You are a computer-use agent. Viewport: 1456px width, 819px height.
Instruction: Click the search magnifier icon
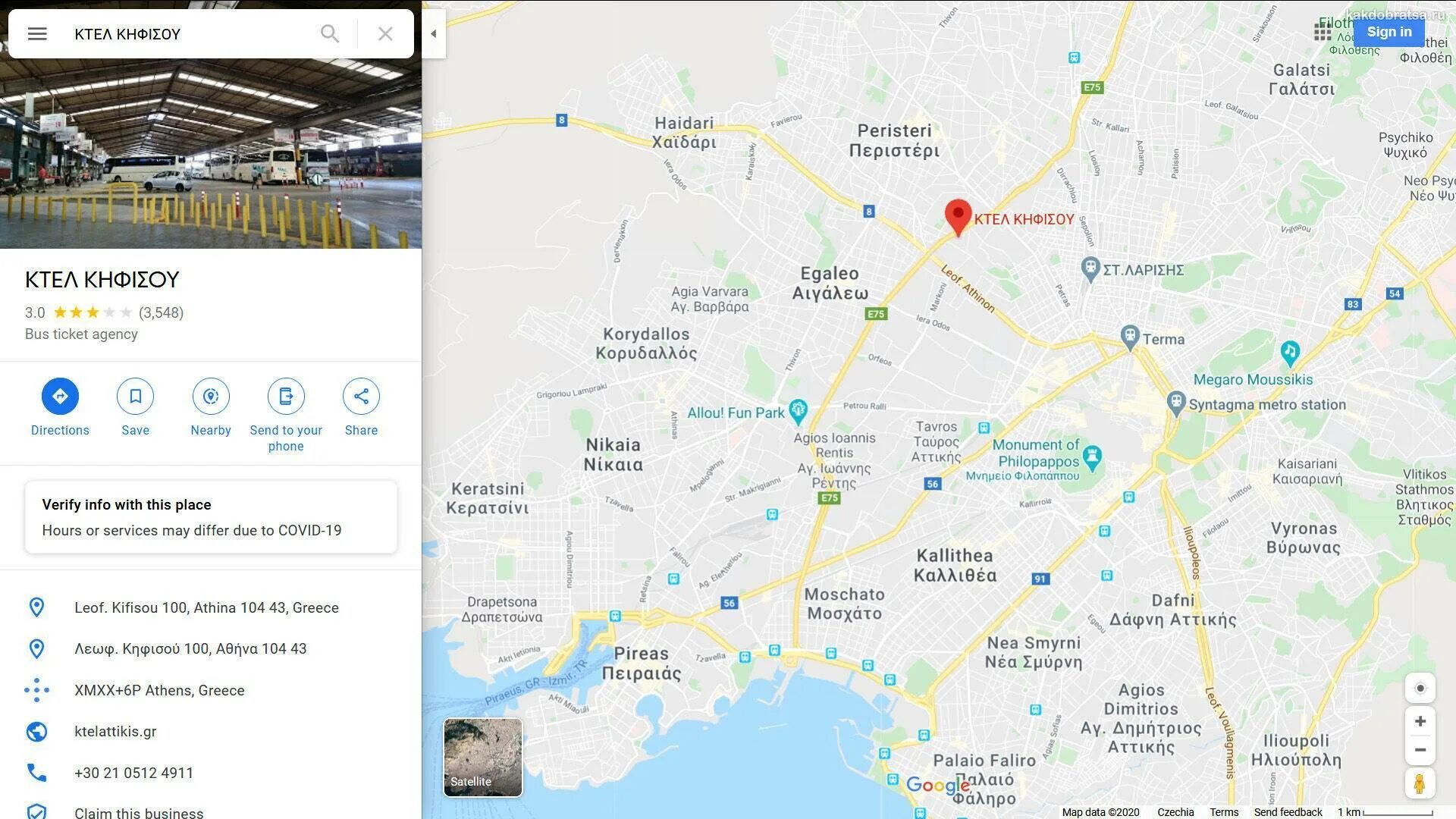click(x=329, y=33)
